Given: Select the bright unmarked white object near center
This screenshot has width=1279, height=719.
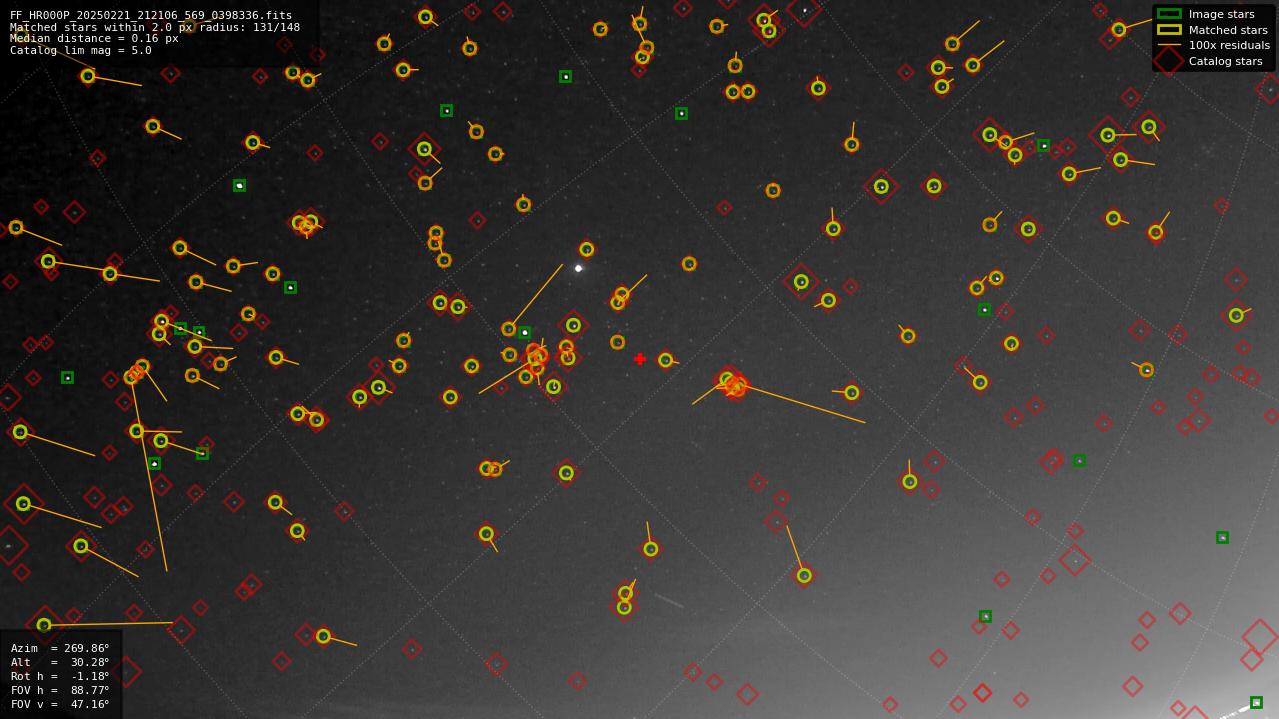Looking at the screenshot, I should coord(578,268).
